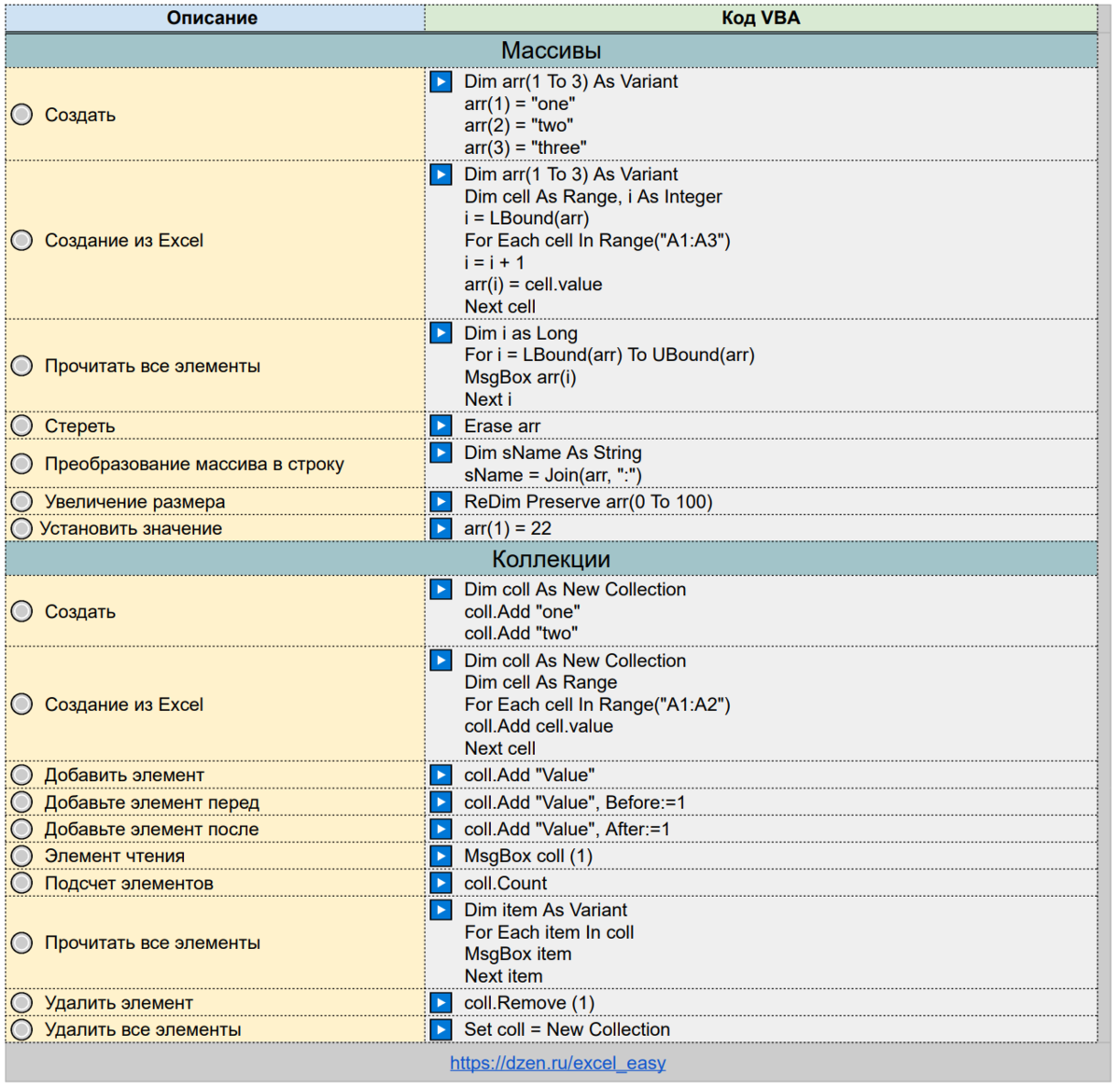This screenshot has width=1120, height=1089.
Task: Open the dzen.ru/excel_easy link
Action: coord(558,1063)
